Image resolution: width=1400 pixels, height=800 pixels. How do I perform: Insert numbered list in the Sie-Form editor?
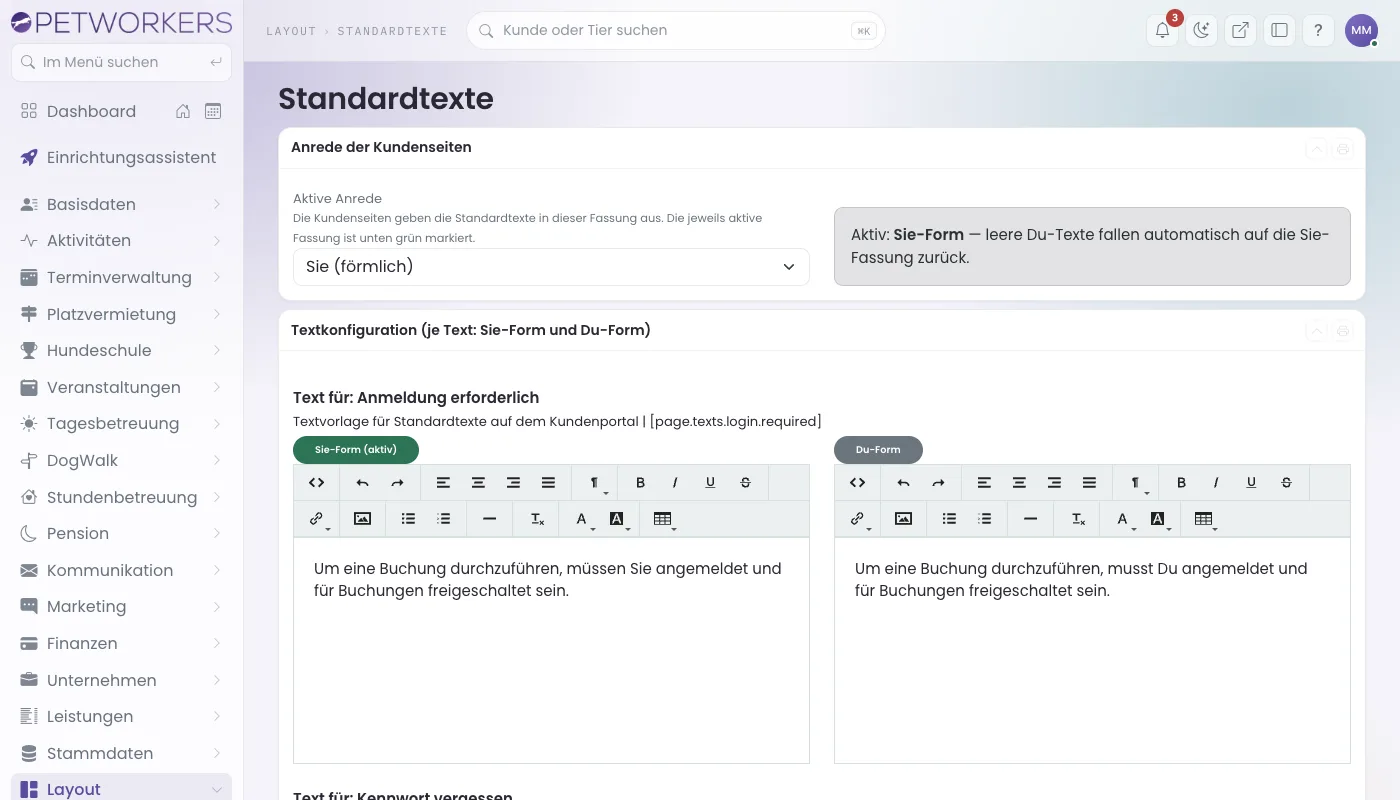(x=443, y=519)
